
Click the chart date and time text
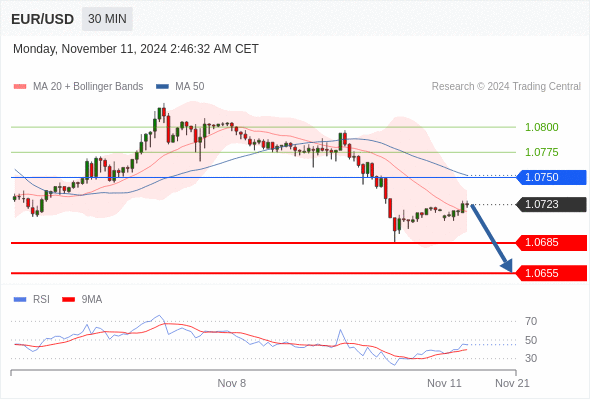point(136,49)
